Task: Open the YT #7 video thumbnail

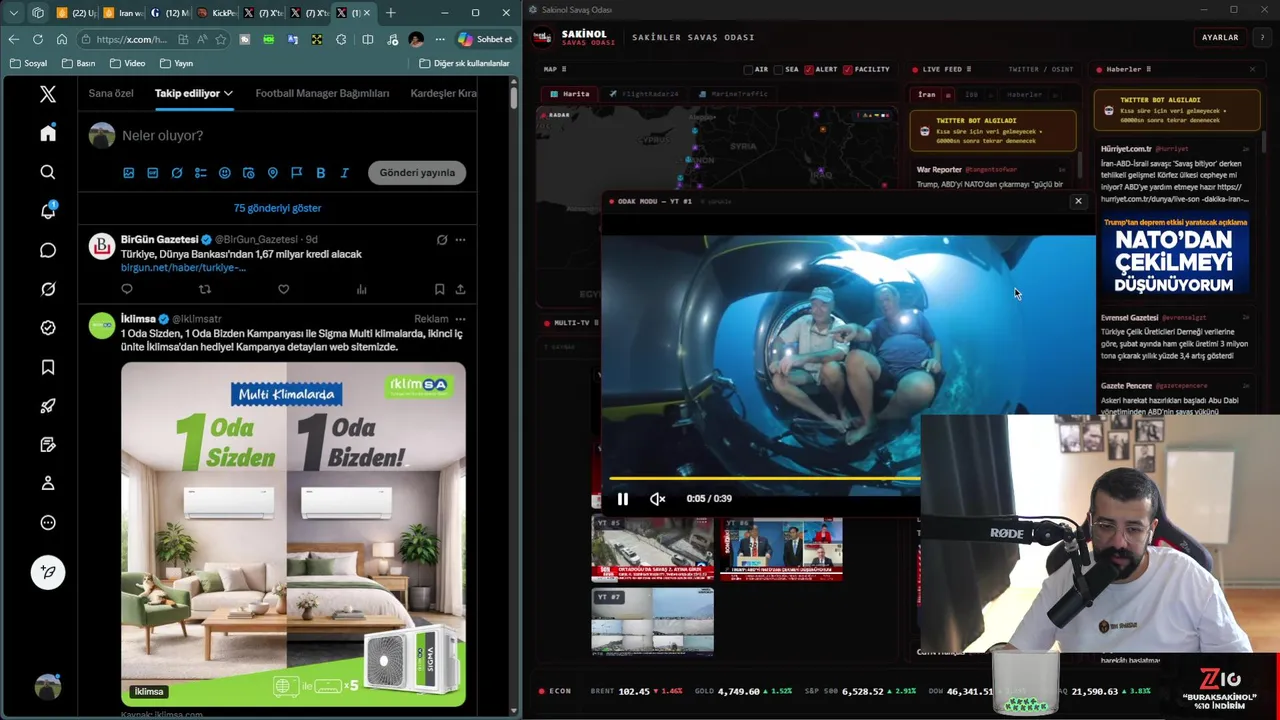Action: pyautogui.click(x=652, y=621)
